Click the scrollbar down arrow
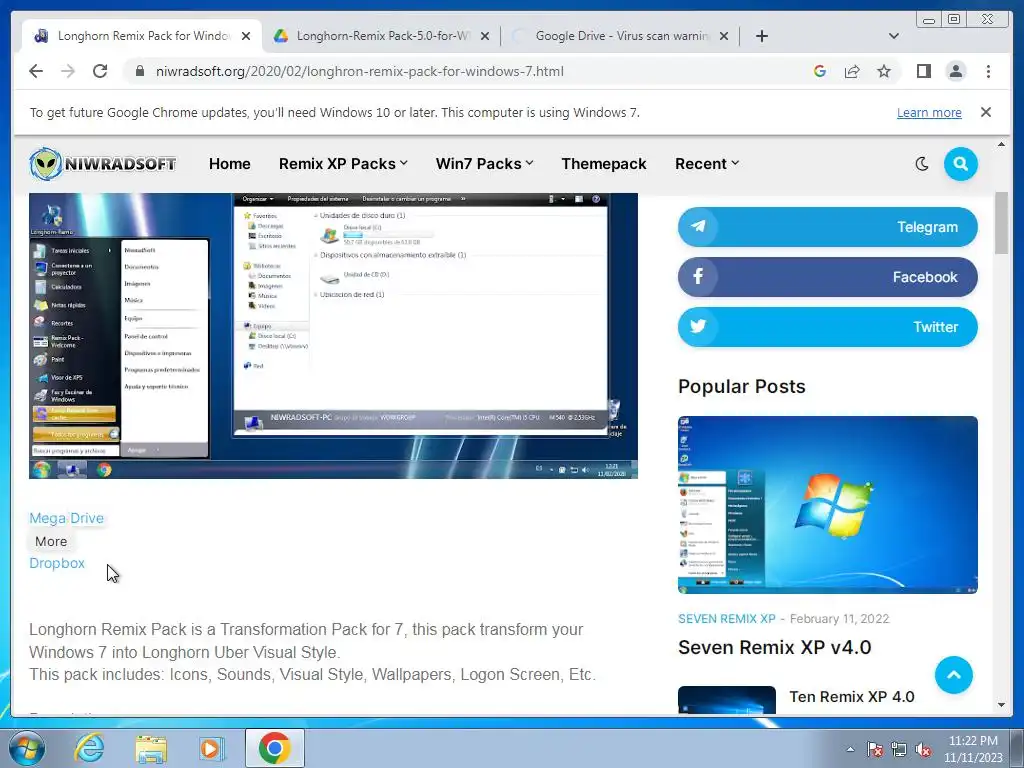Viewport: 1024px width, 768px height. 1001,705
